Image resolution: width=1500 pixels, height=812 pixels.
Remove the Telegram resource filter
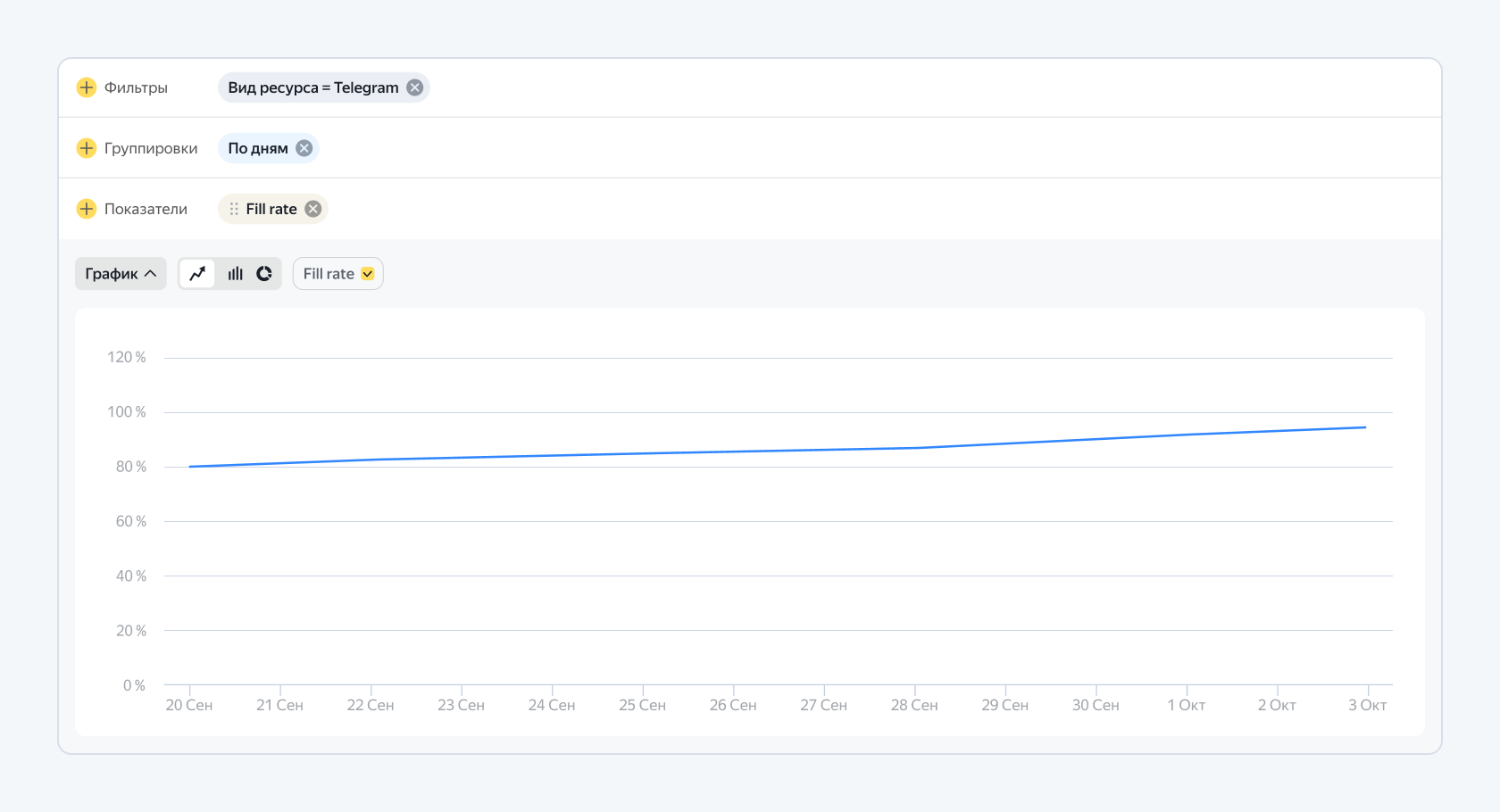point(415,87)
